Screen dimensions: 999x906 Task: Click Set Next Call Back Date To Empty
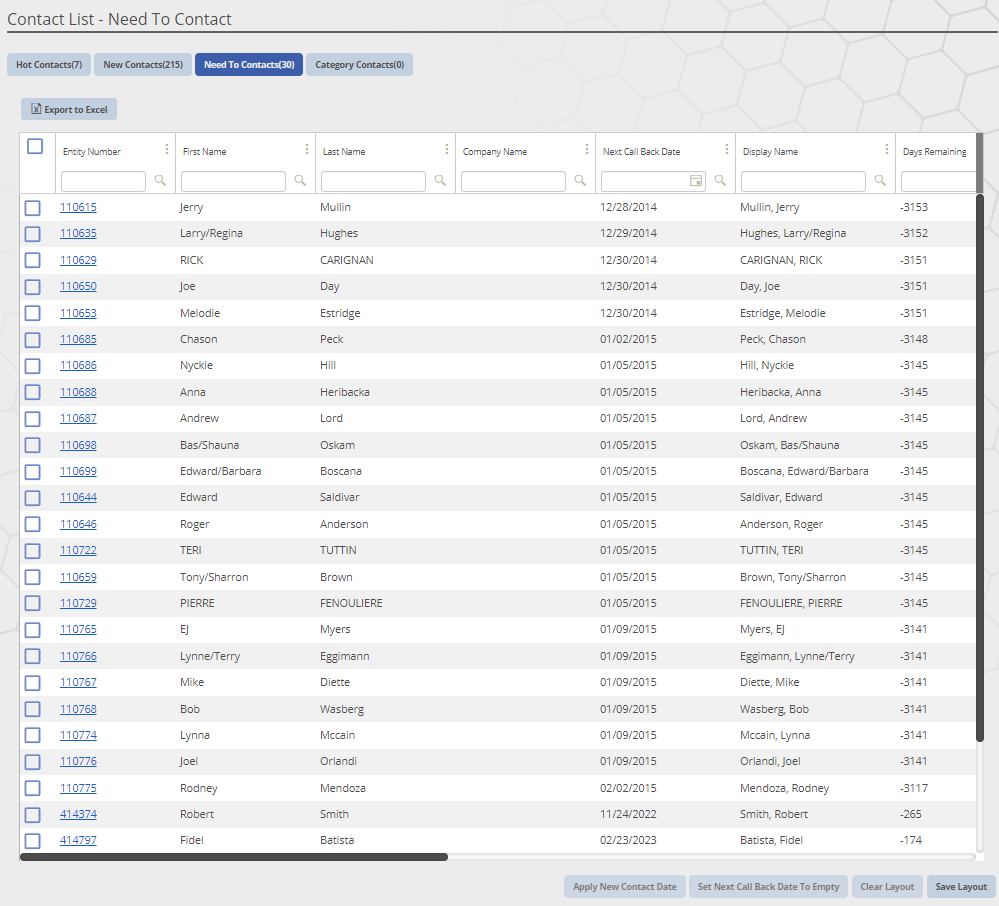[768, 886]
